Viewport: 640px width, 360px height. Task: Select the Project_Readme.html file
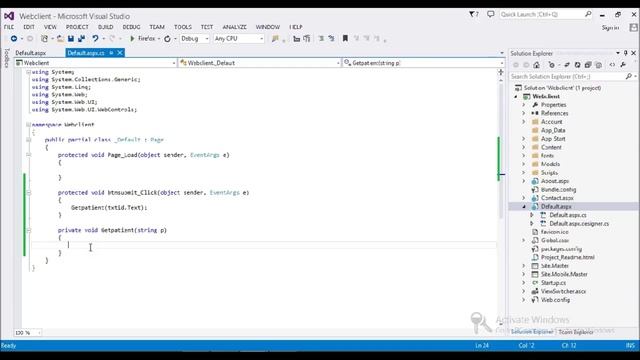pyautogui.click(x=568, y=257)
